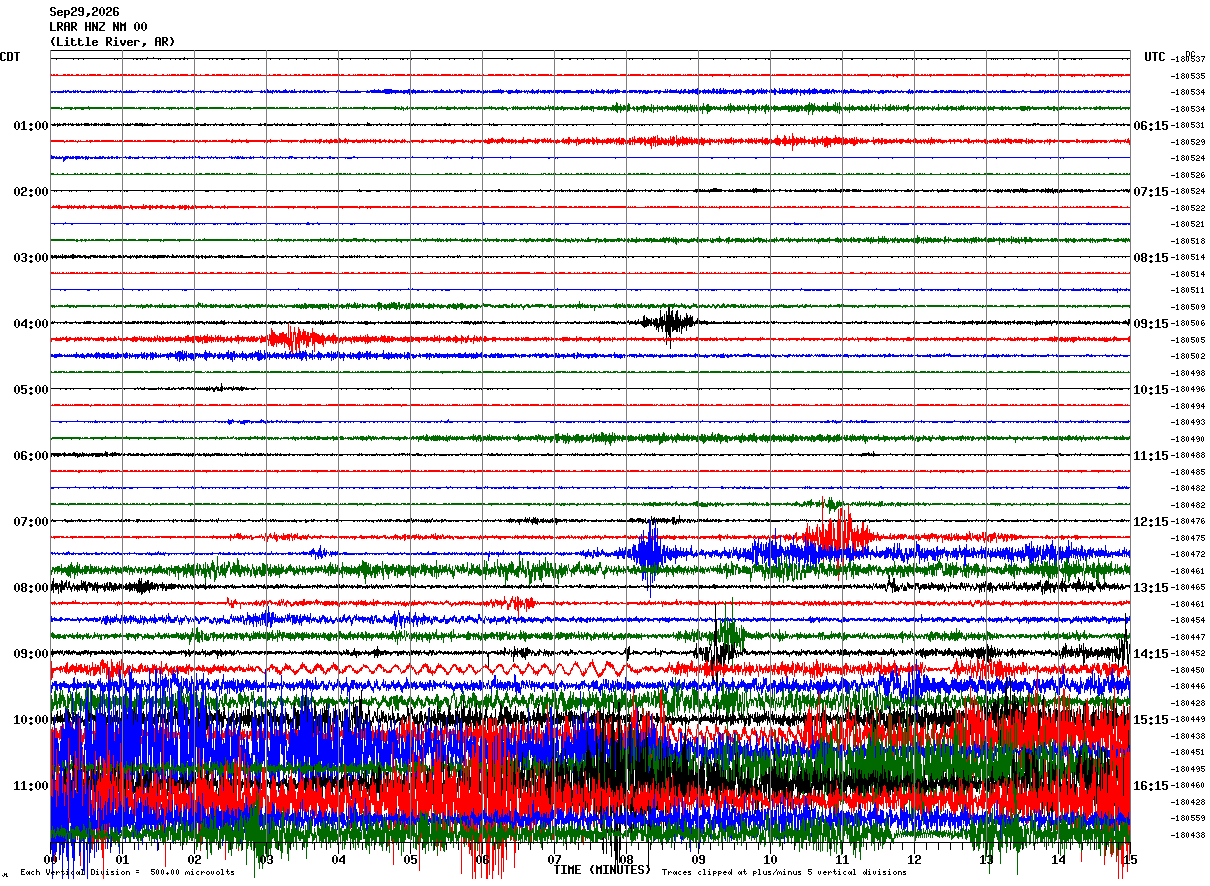Click the -180537 DC offset value

pyautogui.click(x=1188, y=59)
